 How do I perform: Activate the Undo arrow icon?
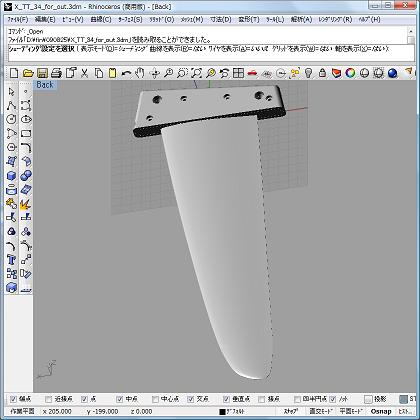[126, 73]
